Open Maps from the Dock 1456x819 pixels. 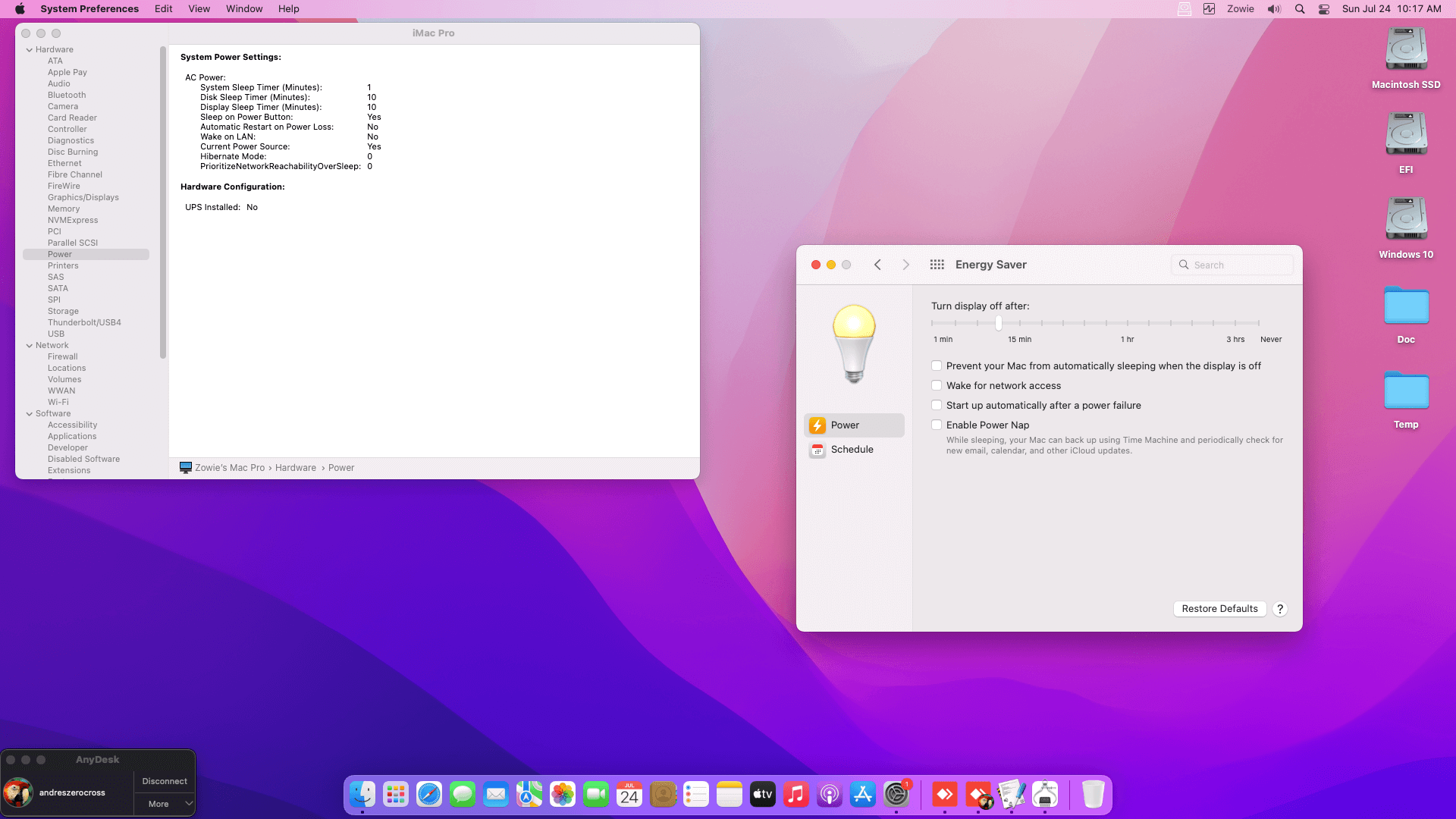pos(529,794)
